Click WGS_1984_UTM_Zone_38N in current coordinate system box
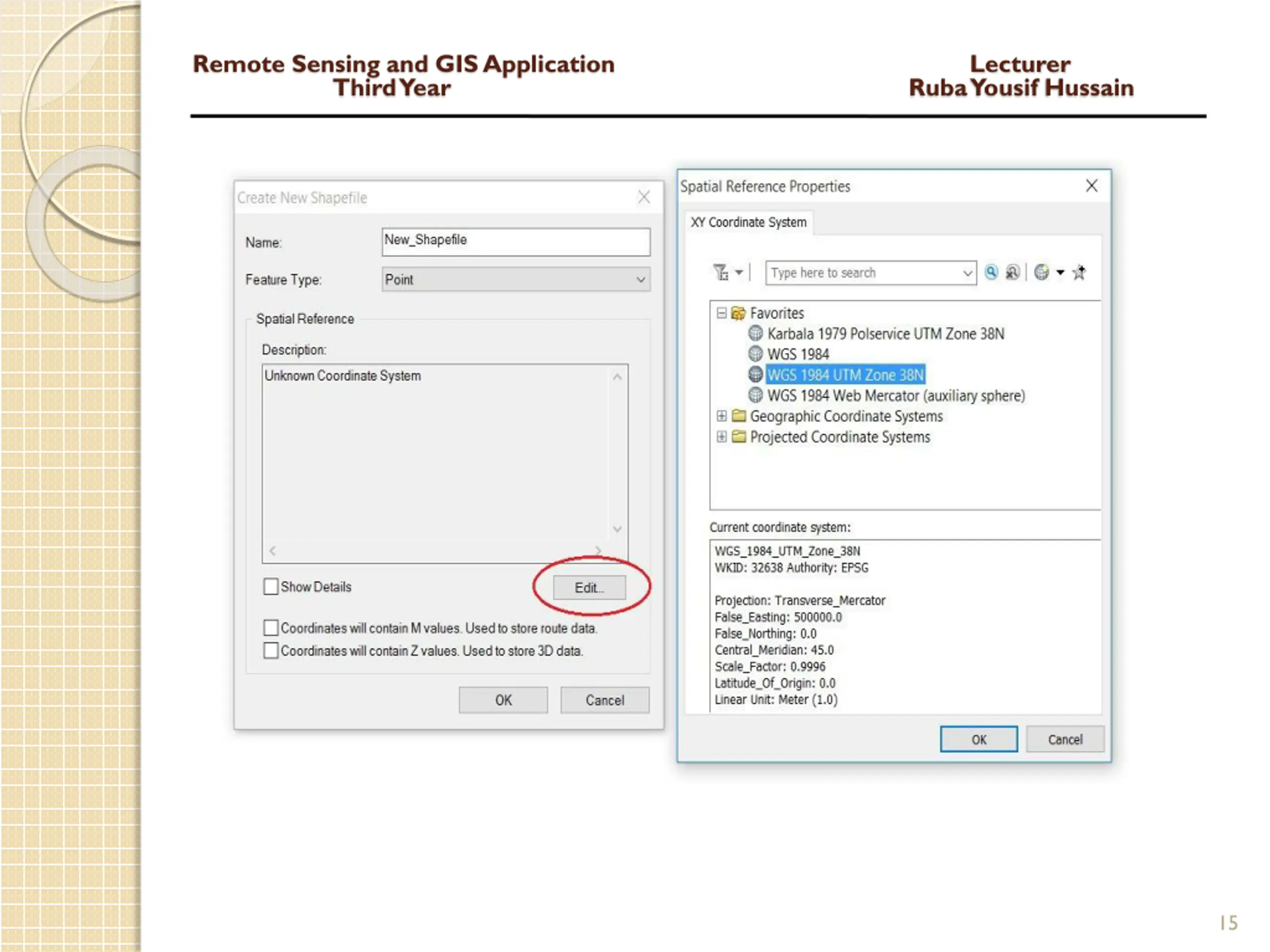This screenshot has width=1270, height=952. click(787, 551)
